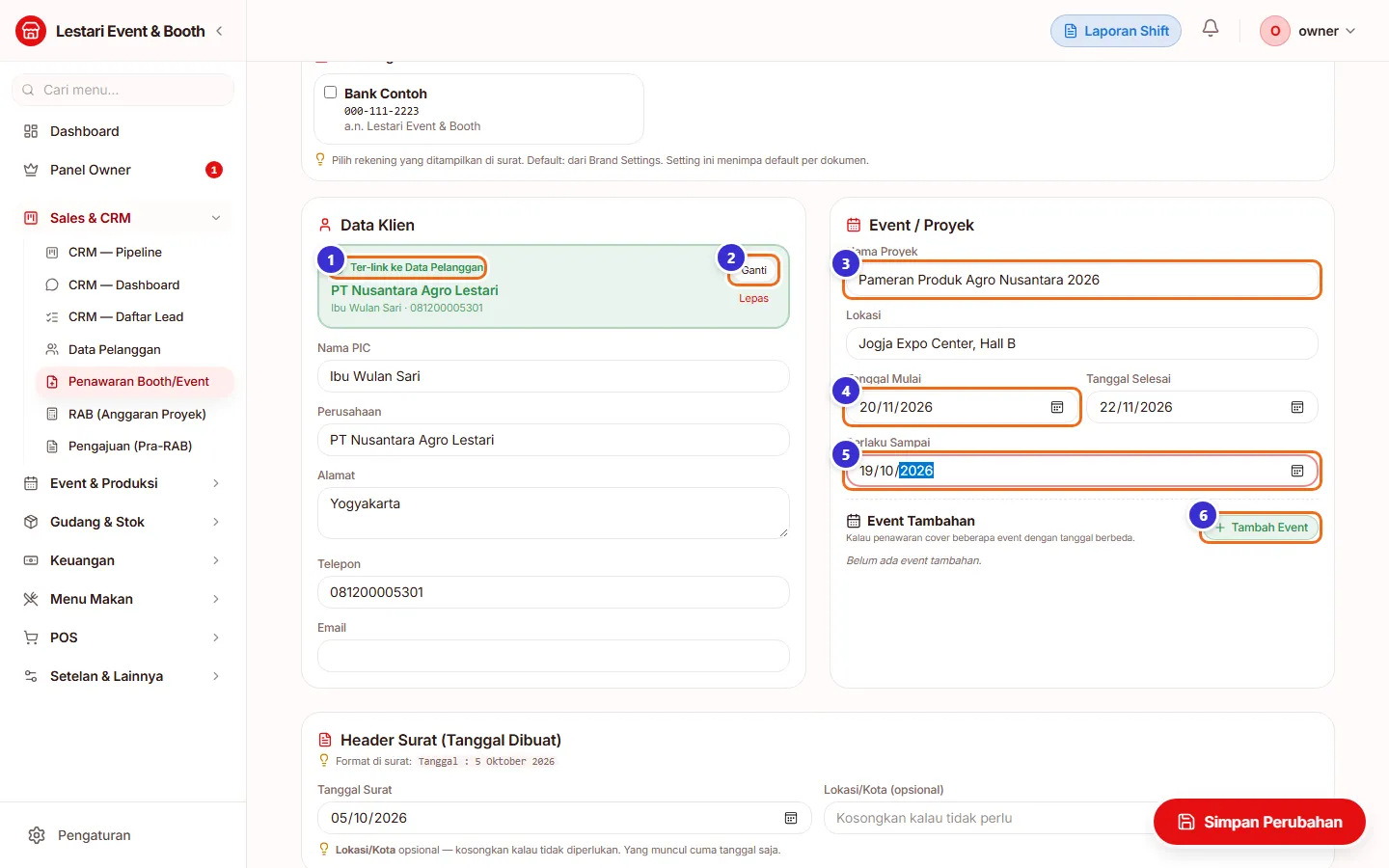This screenshot has height=868, width=1389.
Task: Click the owner avatar circle
Action: coord(1275,31)
